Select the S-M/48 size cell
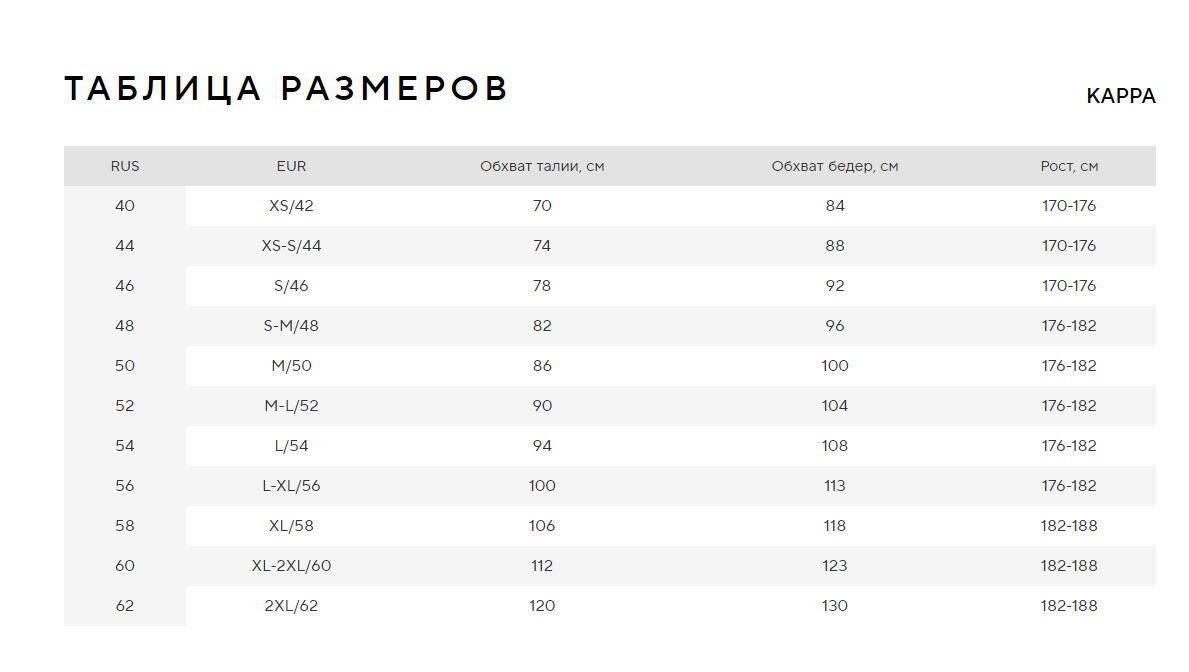 pyautogui.click(x=291, y=326)
